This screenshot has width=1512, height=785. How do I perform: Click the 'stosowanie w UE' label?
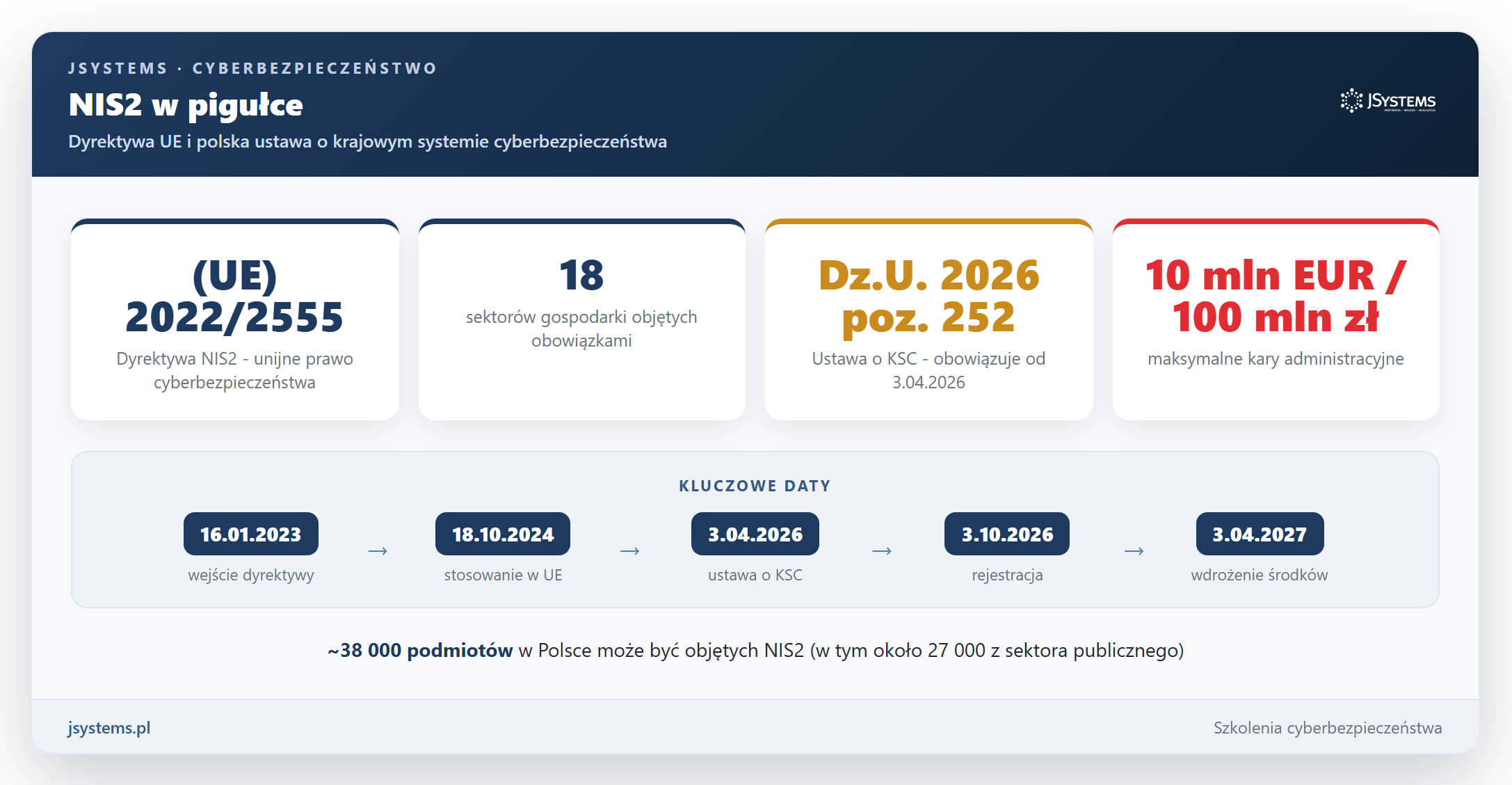tap(503, 575)
